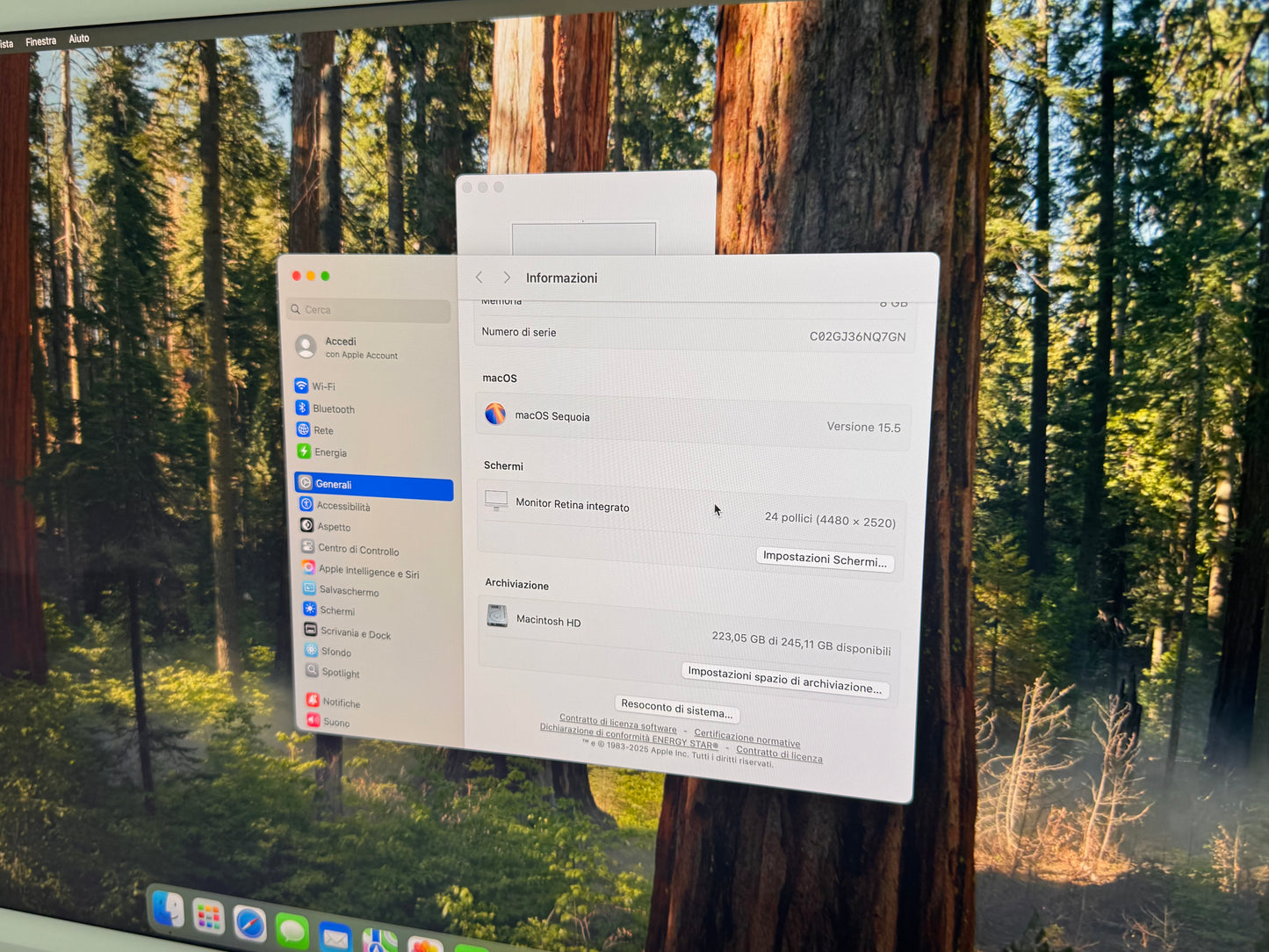1269x952 pixels.
Task: Open Launchpad from the Dock
Action: coord(209,918)
